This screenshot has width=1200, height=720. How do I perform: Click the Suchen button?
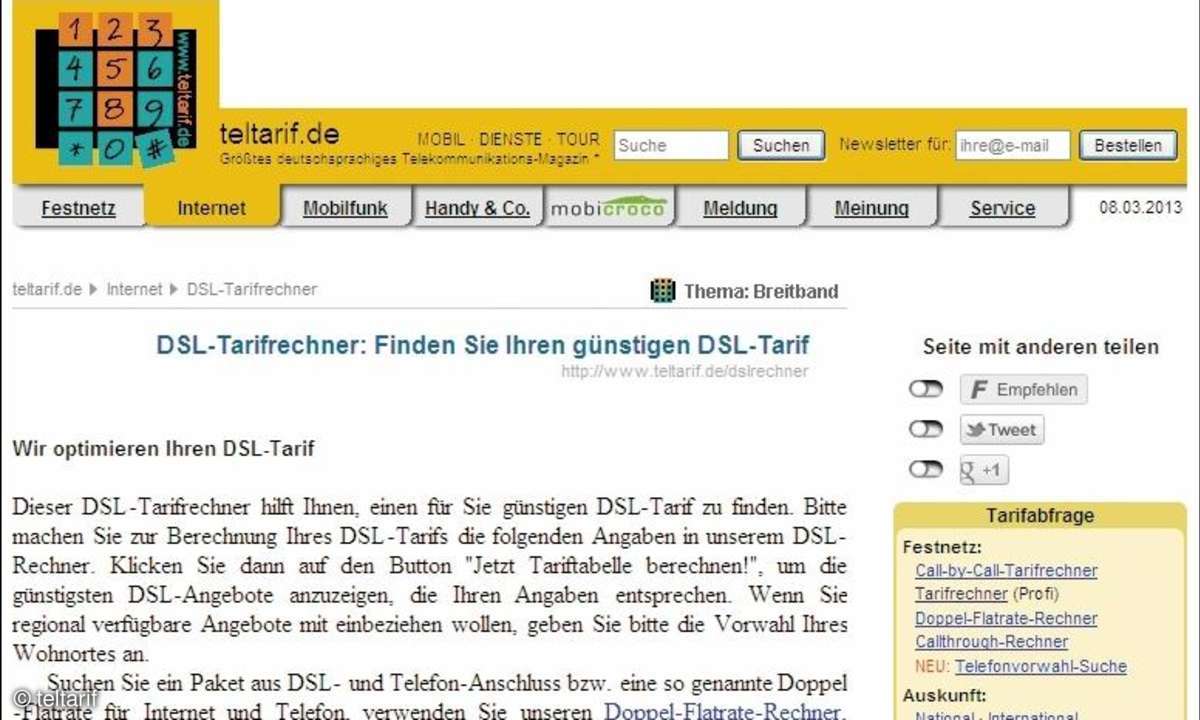pyautogui.click(x=781, y=145)
